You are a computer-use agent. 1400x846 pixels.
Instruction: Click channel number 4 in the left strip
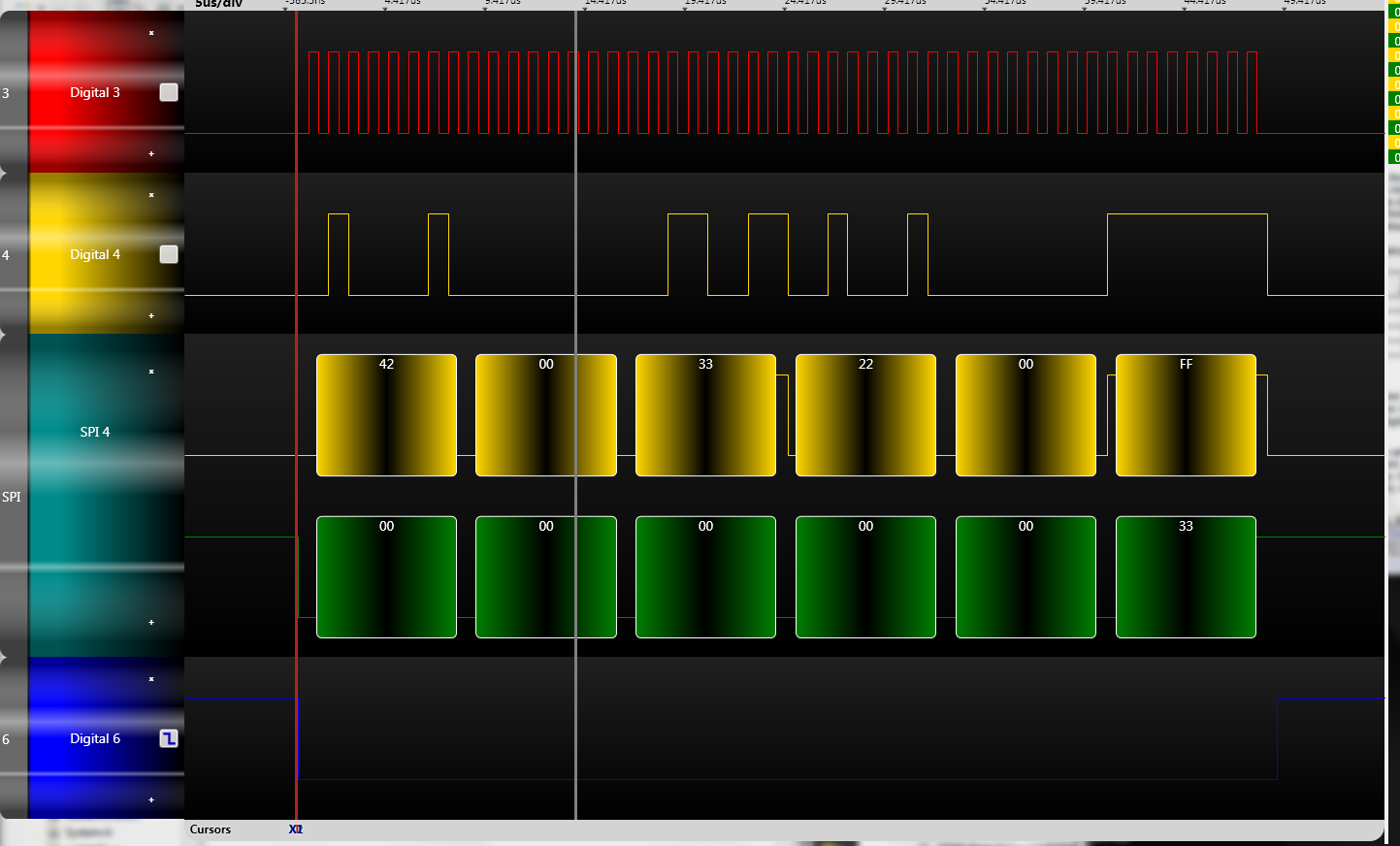6,255
